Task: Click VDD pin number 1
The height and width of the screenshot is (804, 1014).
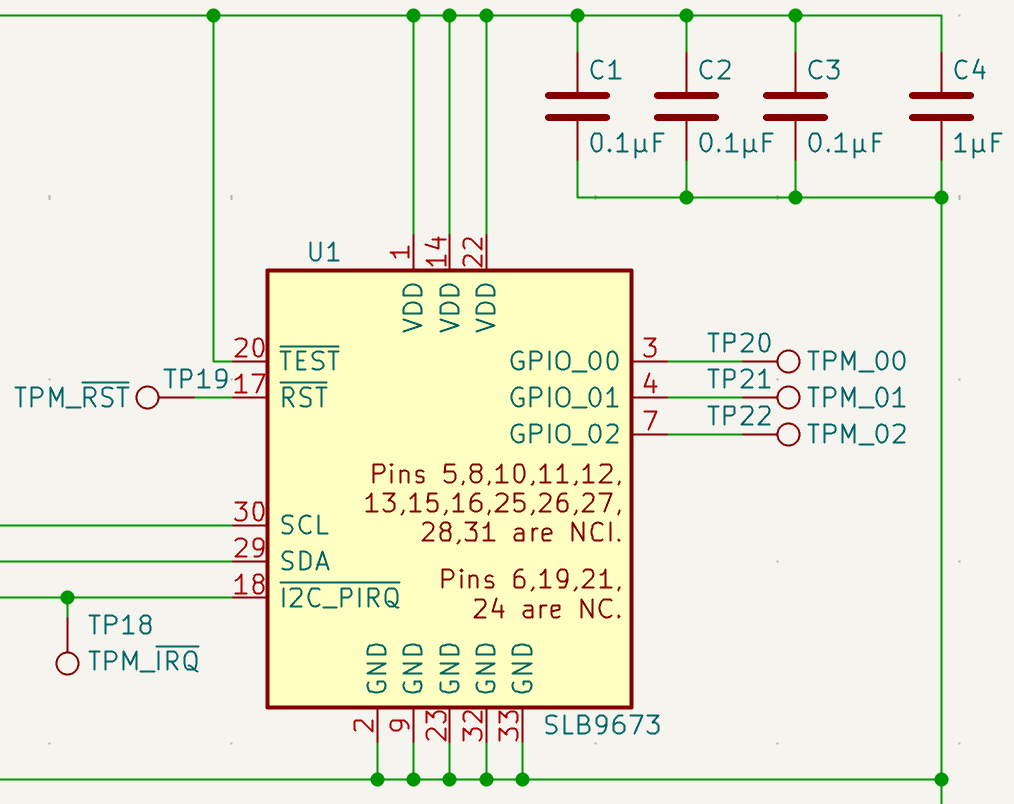Action: coord(400,253)
